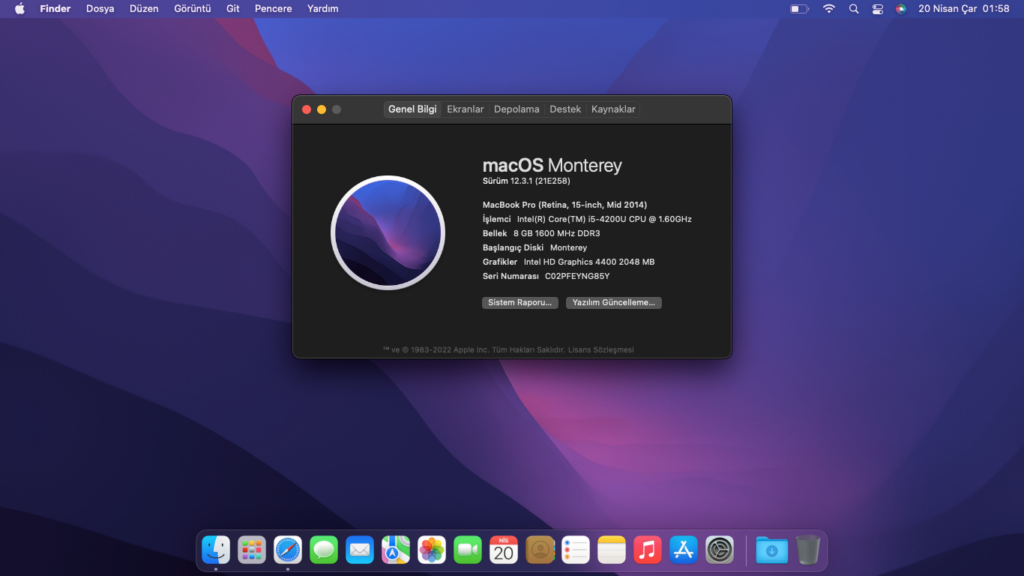Launch FaceTime from the Dock
Viewport: 1024px width, 576px height.
(x=468, y=550)
